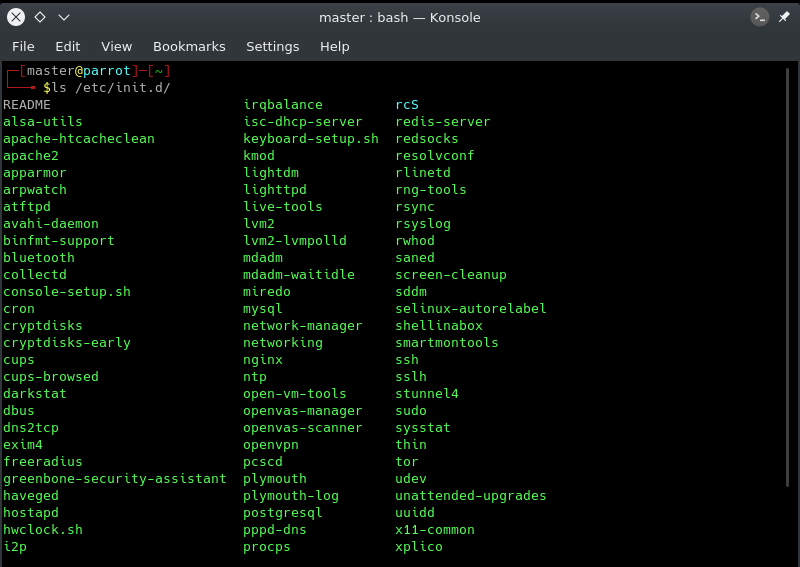The height and width of the screenshot is (567, 800).
Task: Click the cryptdisks-early entry
Action: (x=67, y=342)
